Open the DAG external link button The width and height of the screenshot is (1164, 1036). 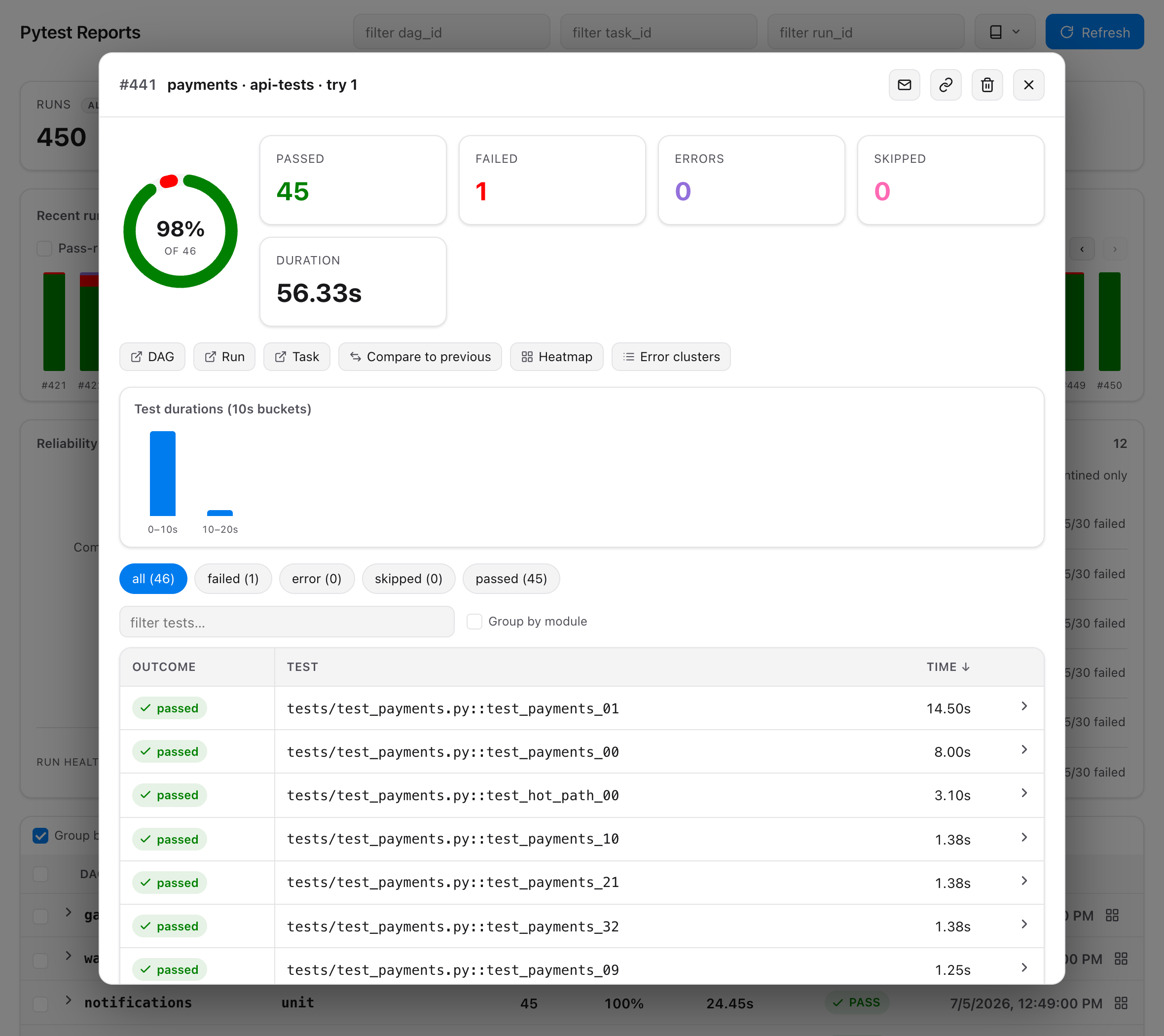tap(152, 357)
